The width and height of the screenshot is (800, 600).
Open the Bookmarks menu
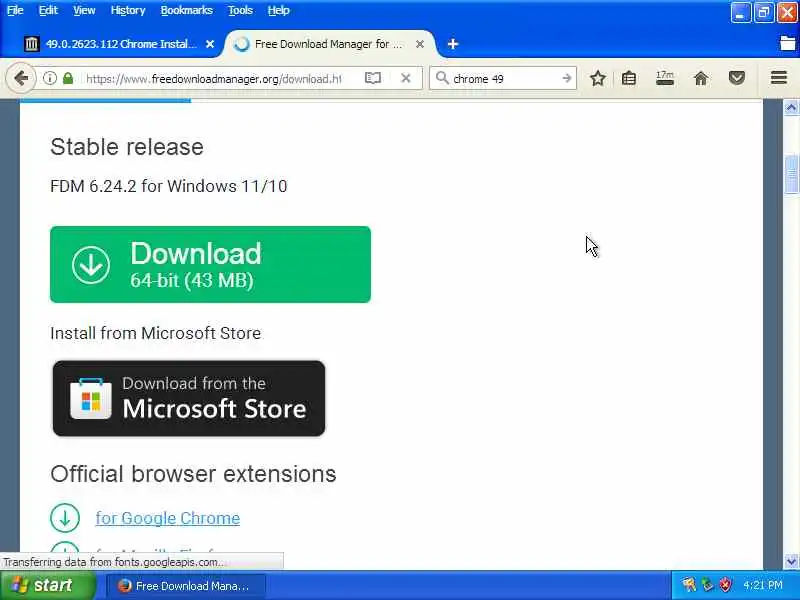[186, 10]
